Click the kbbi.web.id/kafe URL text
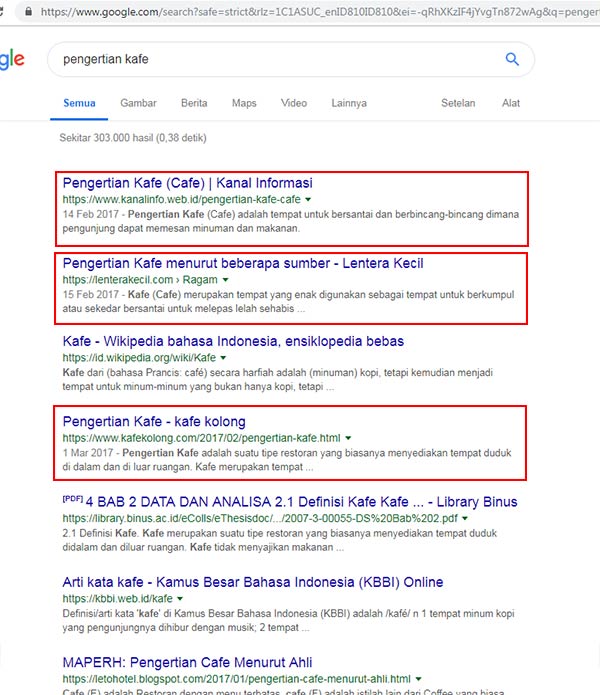The height and width of the screenshot is (695, 600). coord(117,598)
